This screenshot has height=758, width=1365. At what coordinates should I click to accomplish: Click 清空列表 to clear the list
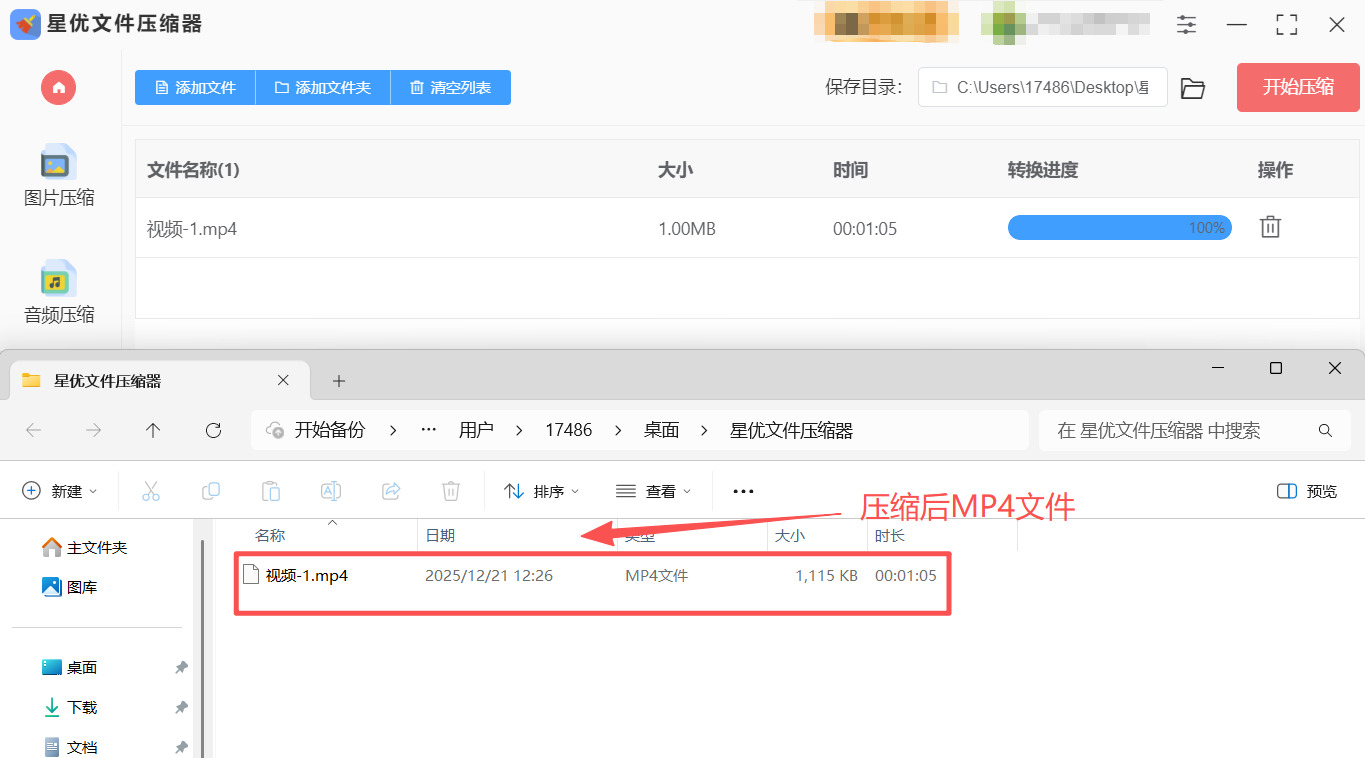(450, 88)
